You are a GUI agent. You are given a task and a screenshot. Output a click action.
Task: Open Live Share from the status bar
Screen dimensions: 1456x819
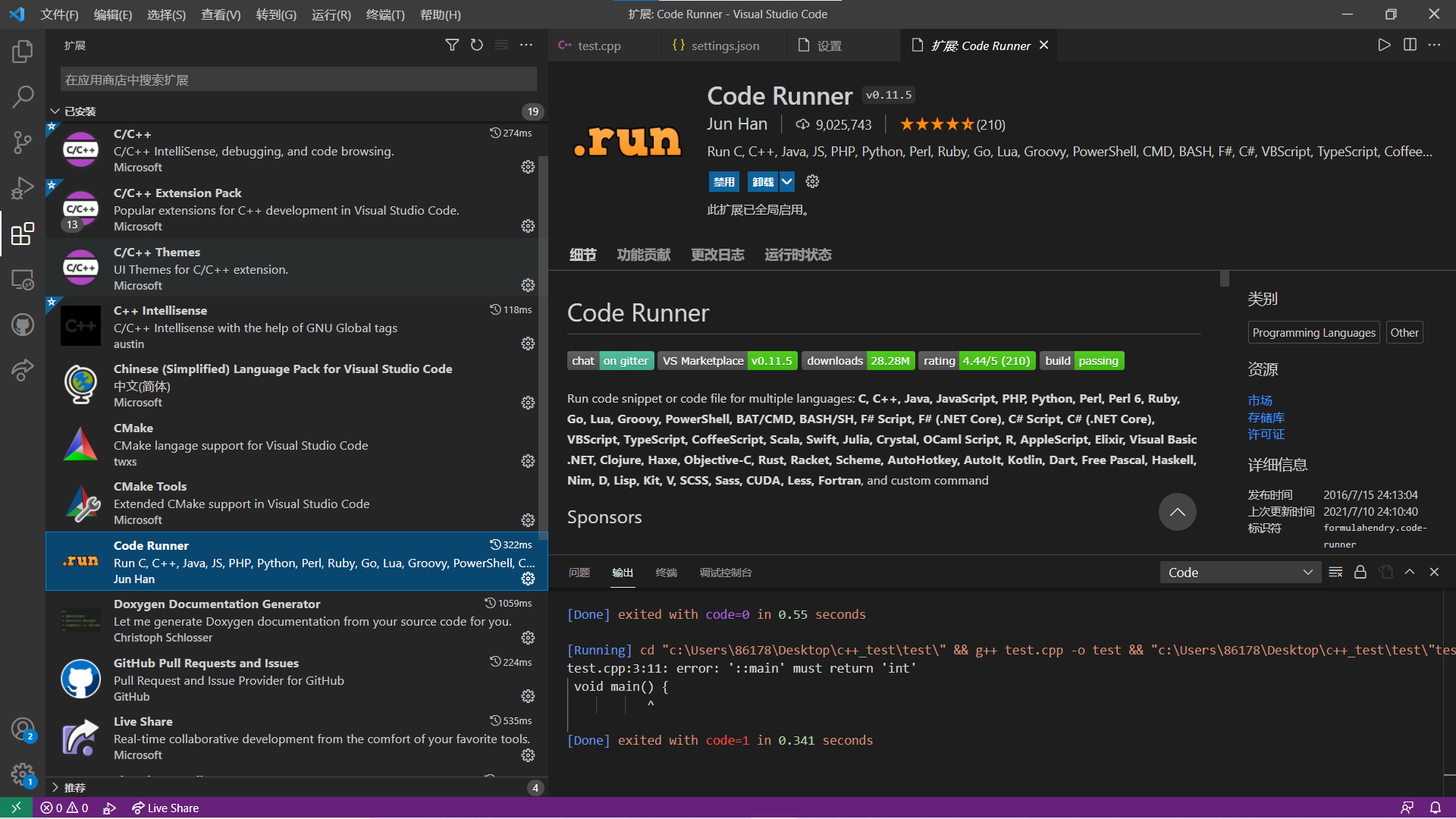pyautogui.click(x=165, y=808)
